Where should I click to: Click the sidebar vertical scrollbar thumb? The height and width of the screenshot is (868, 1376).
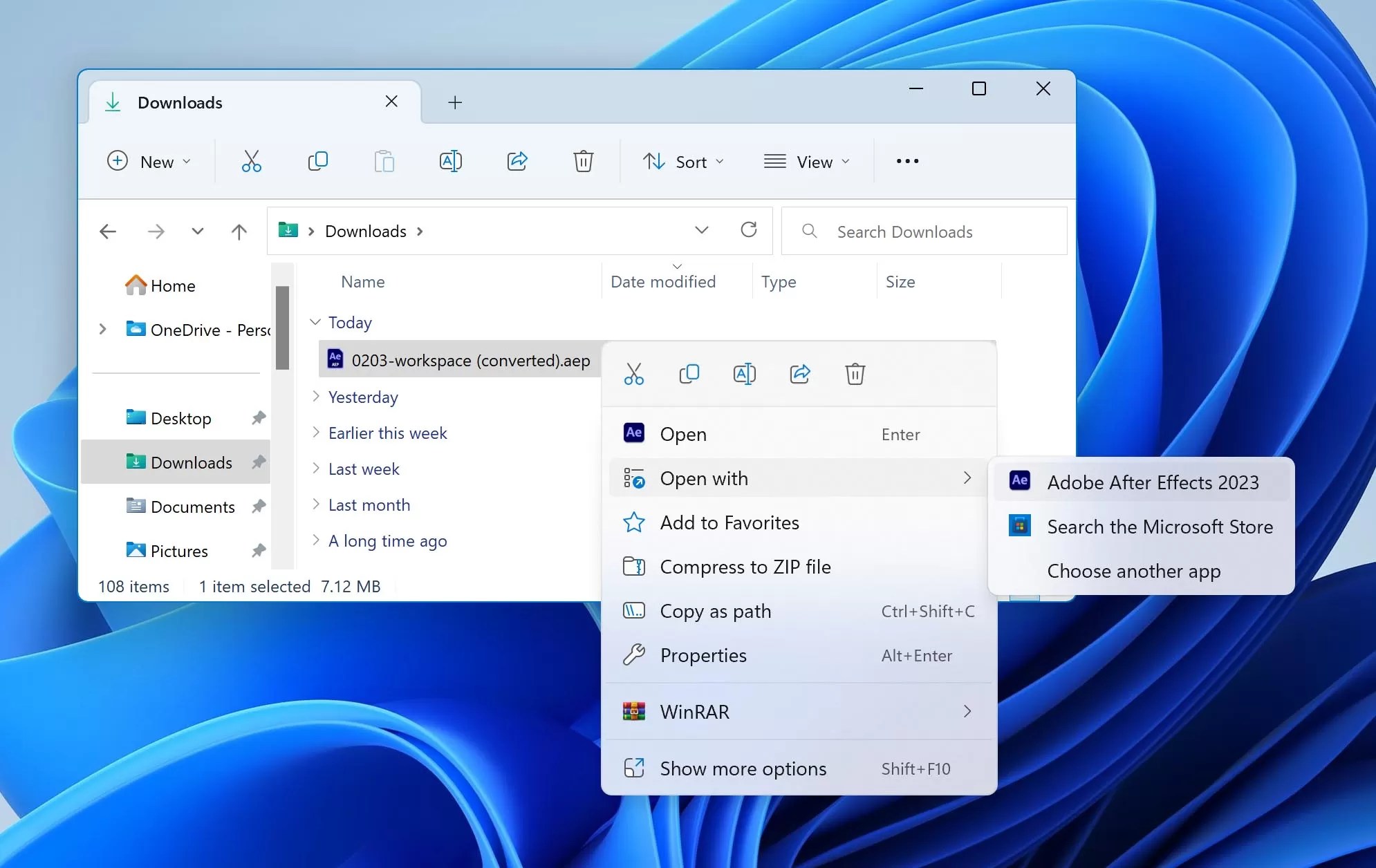click(x=282, y=328)
